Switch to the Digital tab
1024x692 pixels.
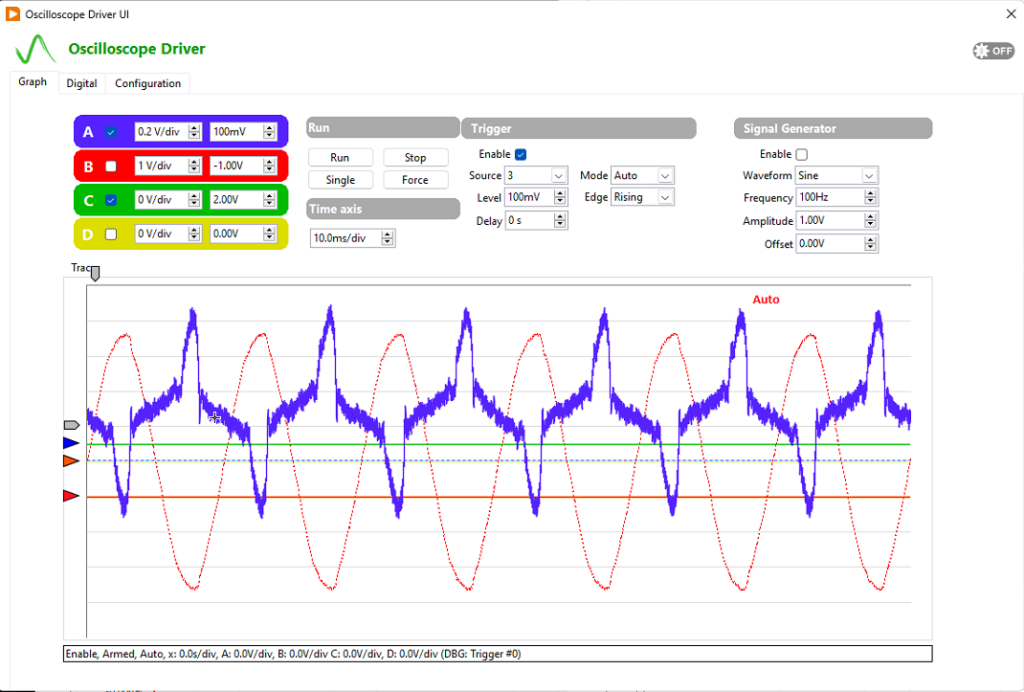pos(81,83)
